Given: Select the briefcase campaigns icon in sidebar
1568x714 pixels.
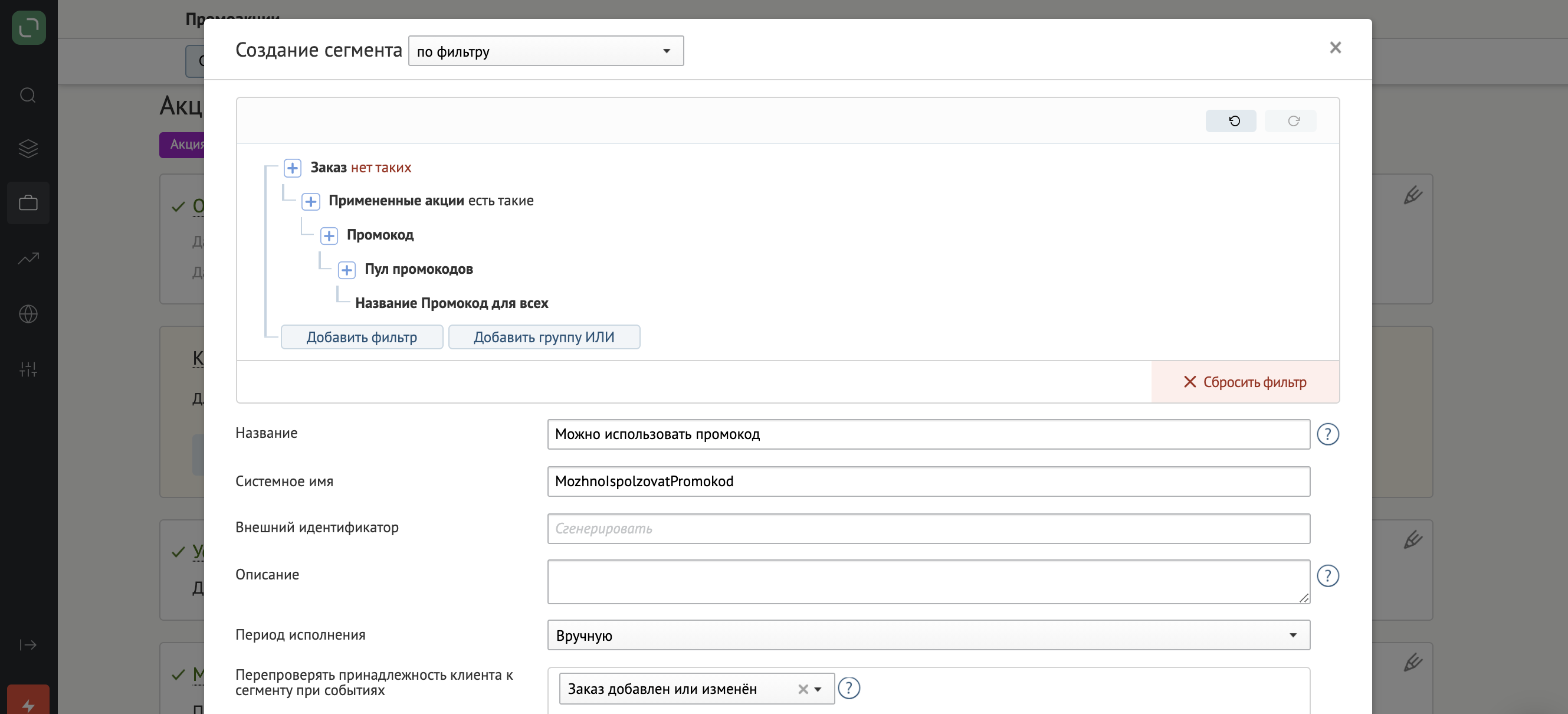Looking at the screenshot, I should click(x=28, y=203).
